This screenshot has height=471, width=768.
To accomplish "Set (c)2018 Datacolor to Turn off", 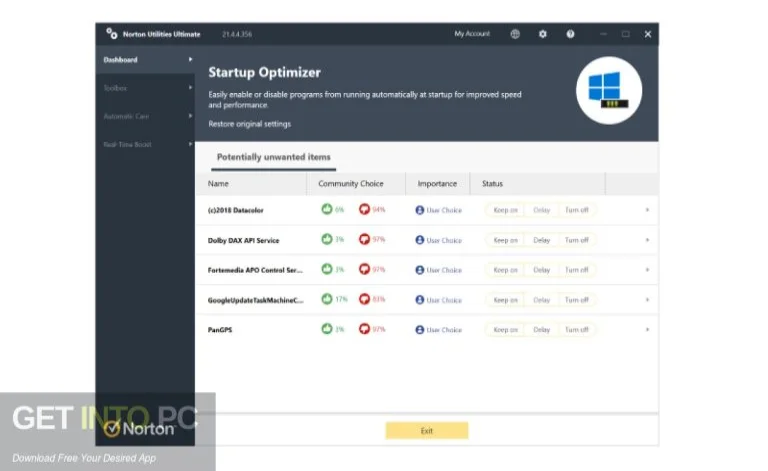I will click(576, 210).
